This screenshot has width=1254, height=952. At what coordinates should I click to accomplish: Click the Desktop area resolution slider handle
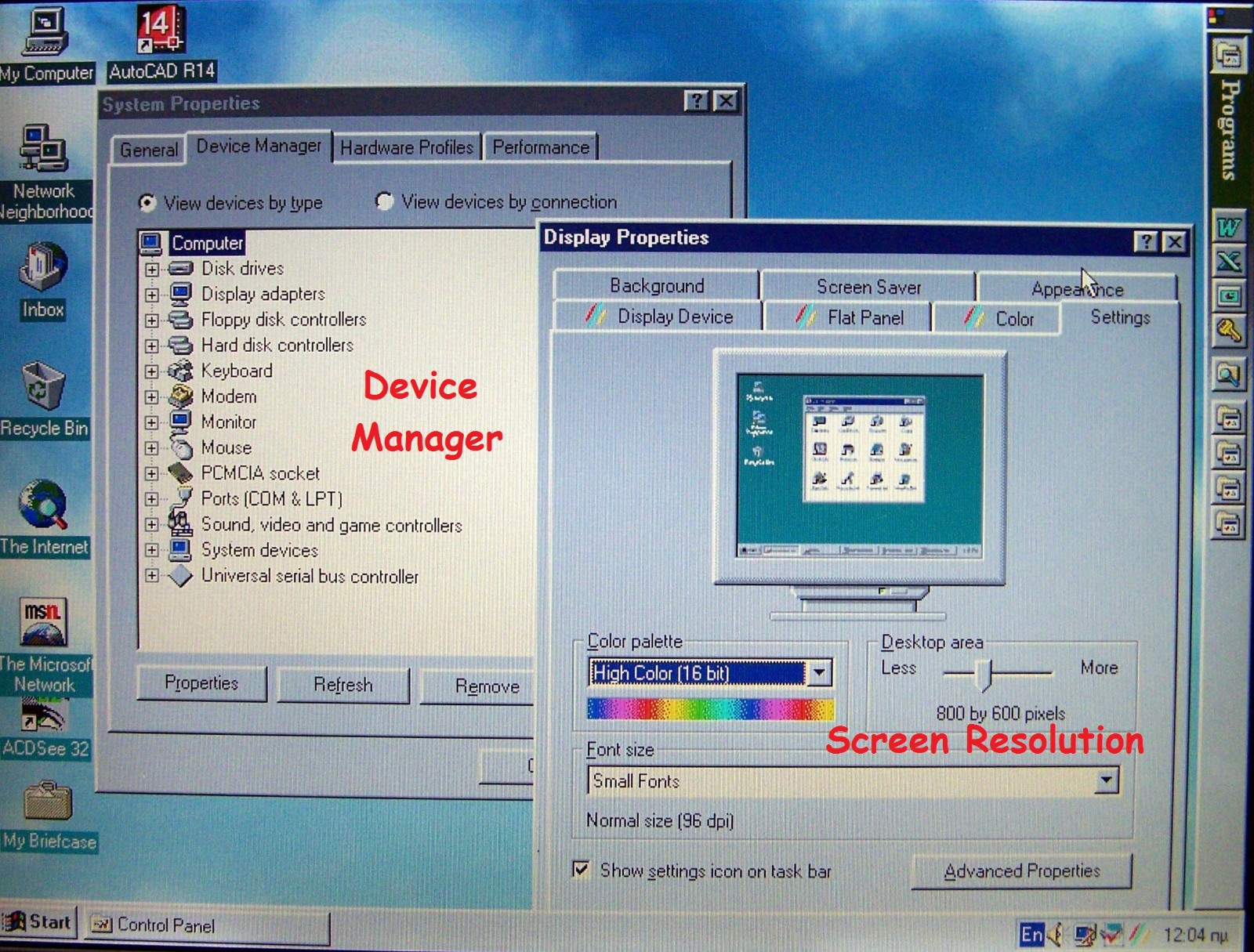coord(984,673)
